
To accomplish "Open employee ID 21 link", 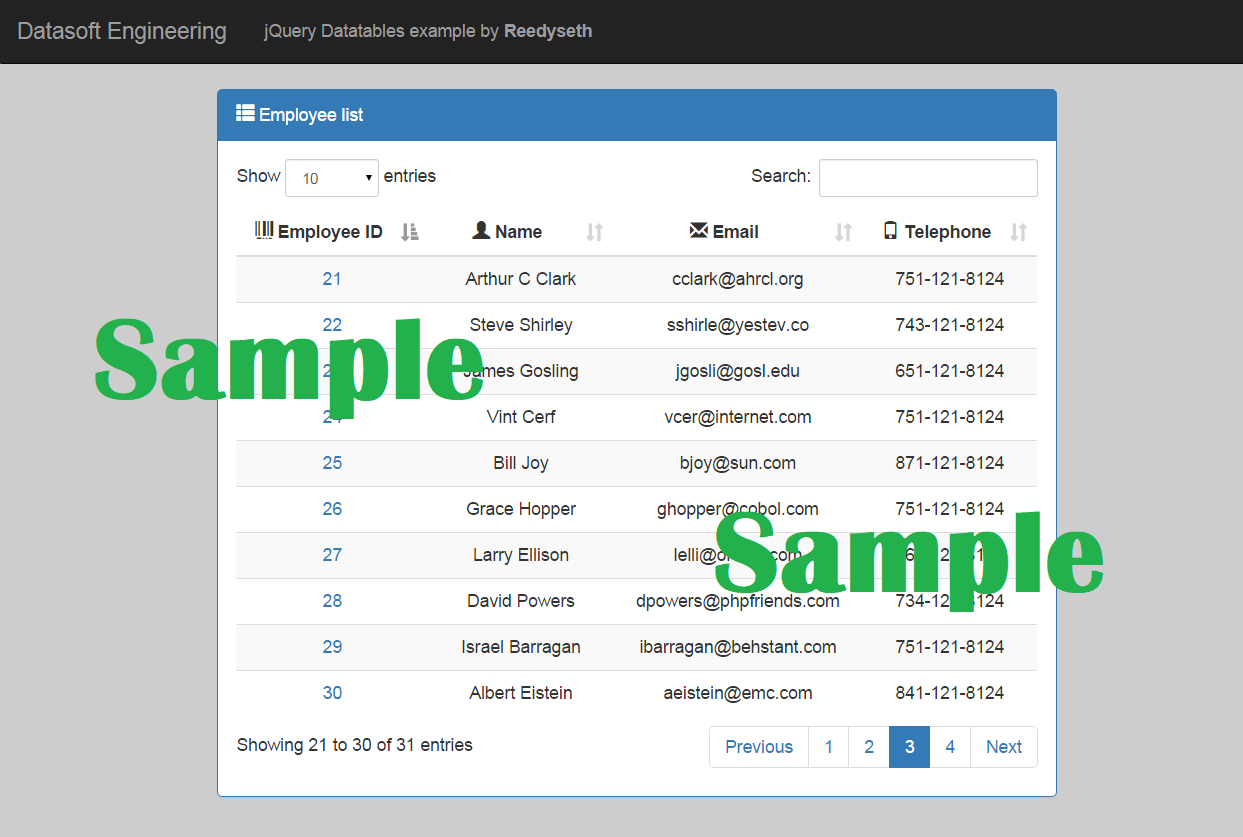I will coord(332,279).
